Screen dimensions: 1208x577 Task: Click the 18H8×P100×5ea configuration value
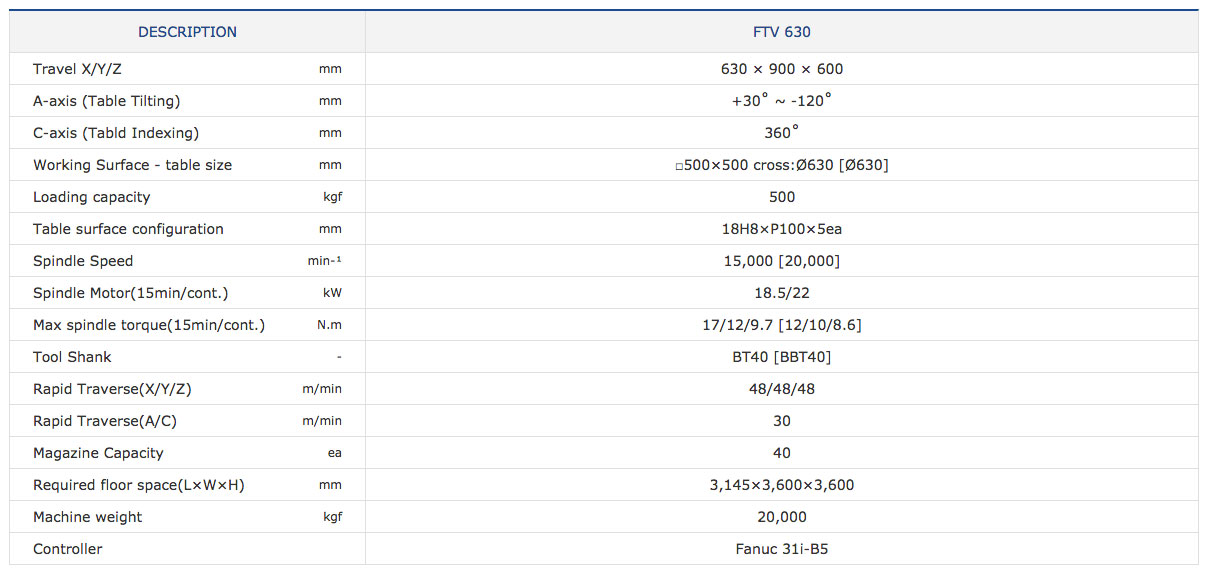click(x=781, y=229)
